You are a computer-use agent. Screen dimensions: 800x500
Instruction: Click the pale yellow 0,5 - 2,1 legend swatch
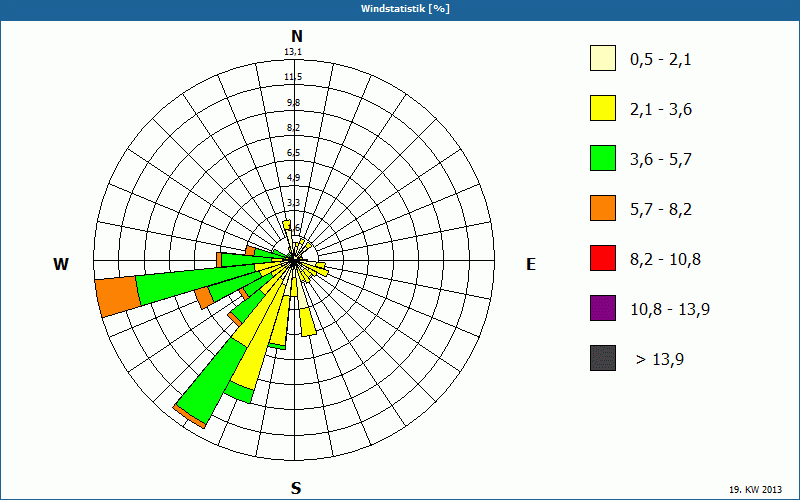point(603,58)
